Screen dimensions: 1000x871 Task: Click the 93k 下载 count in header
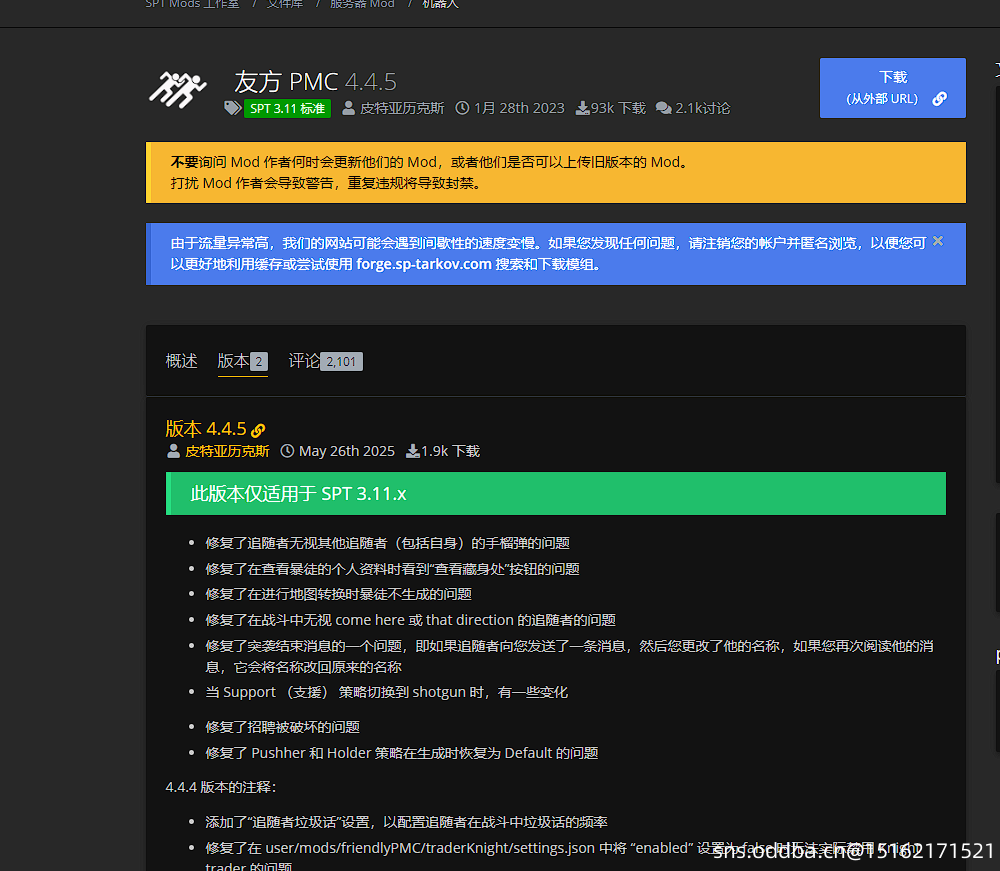[x=618, y=108]
